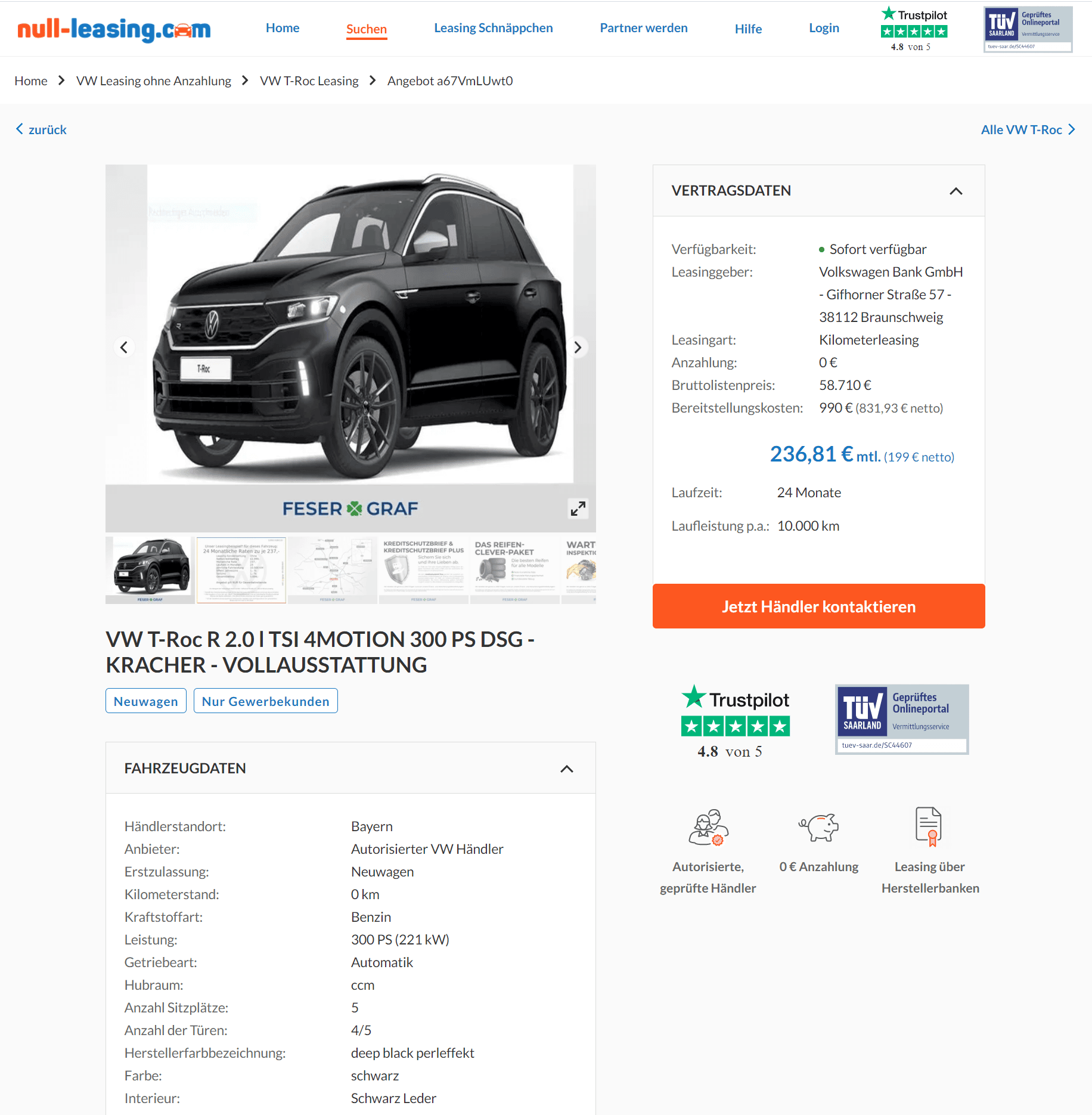
Task: Click the authorized dealers icon
Action: tap(708, 827)
